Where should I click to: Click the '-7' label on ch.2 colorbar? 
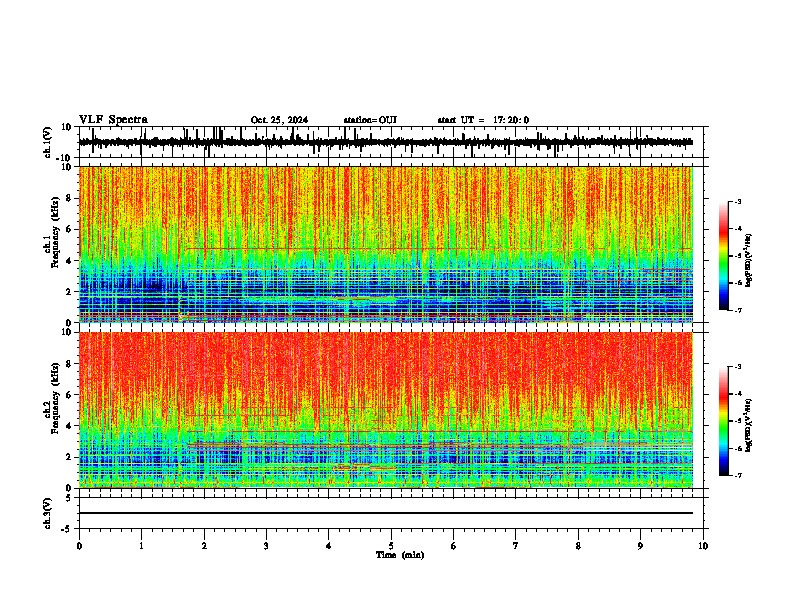point(737,475)
